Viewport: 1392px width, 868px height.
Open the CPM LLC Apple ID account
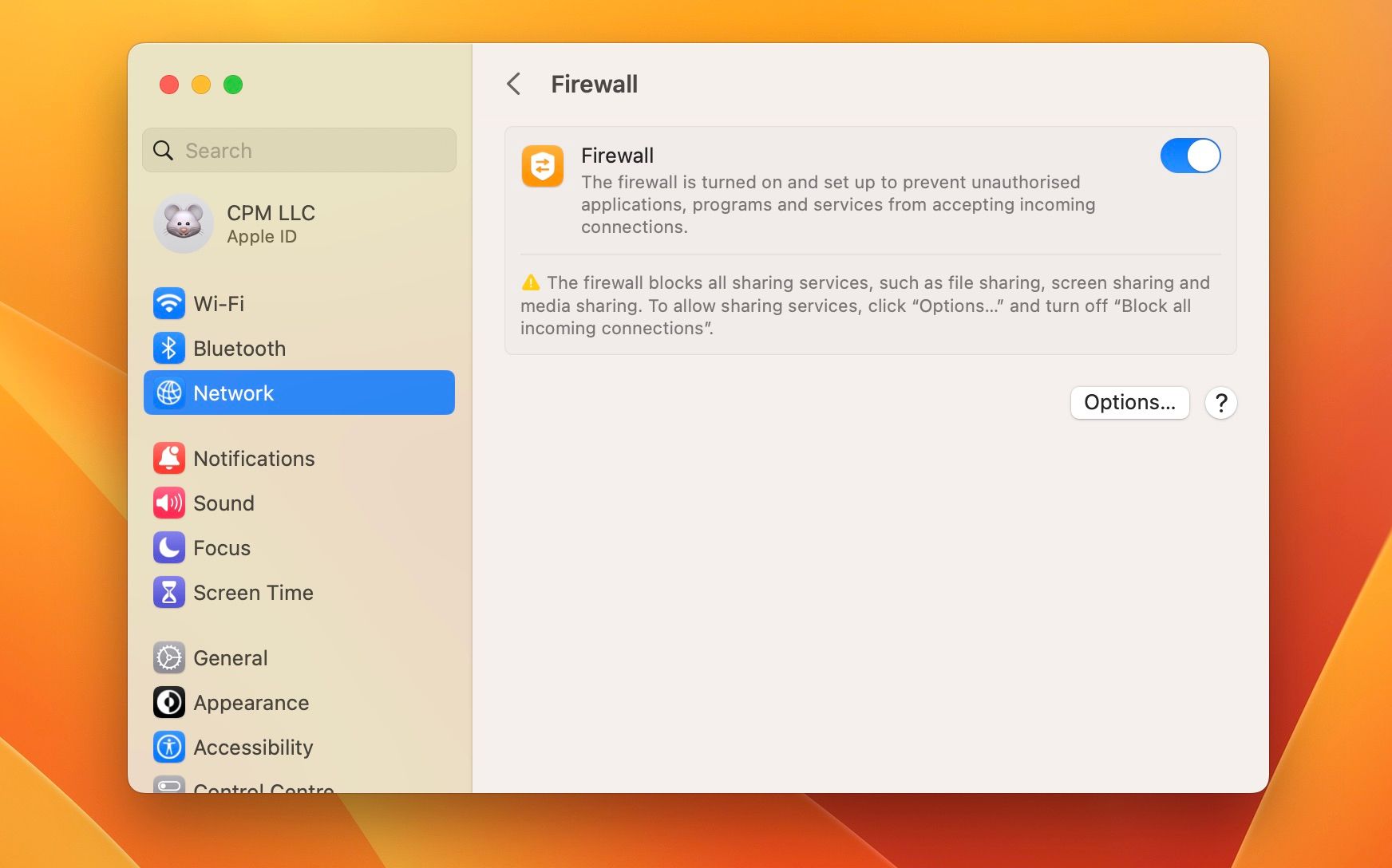click(x=271, y=224)
